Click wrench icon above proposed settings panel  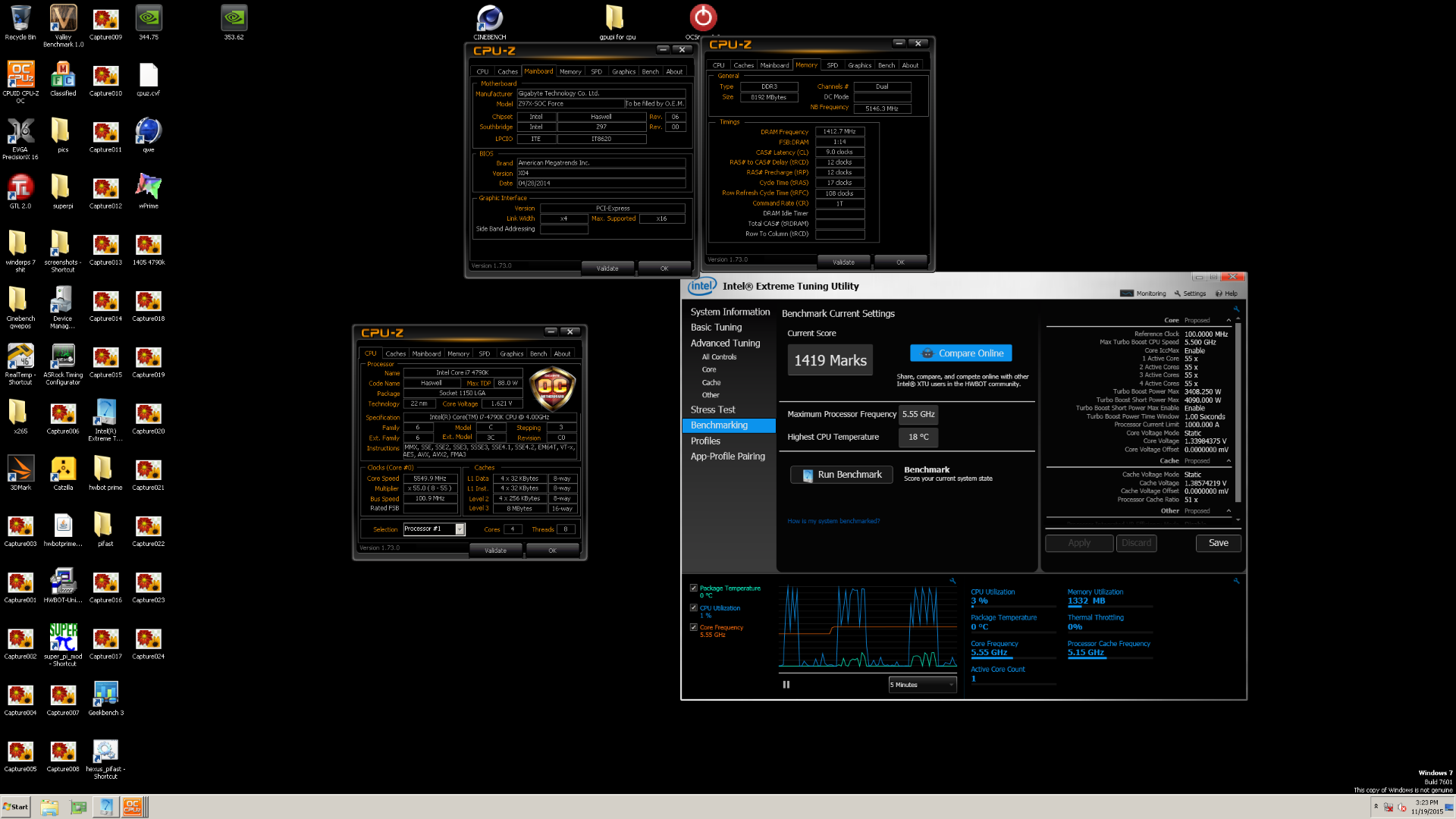[1236, 309]
